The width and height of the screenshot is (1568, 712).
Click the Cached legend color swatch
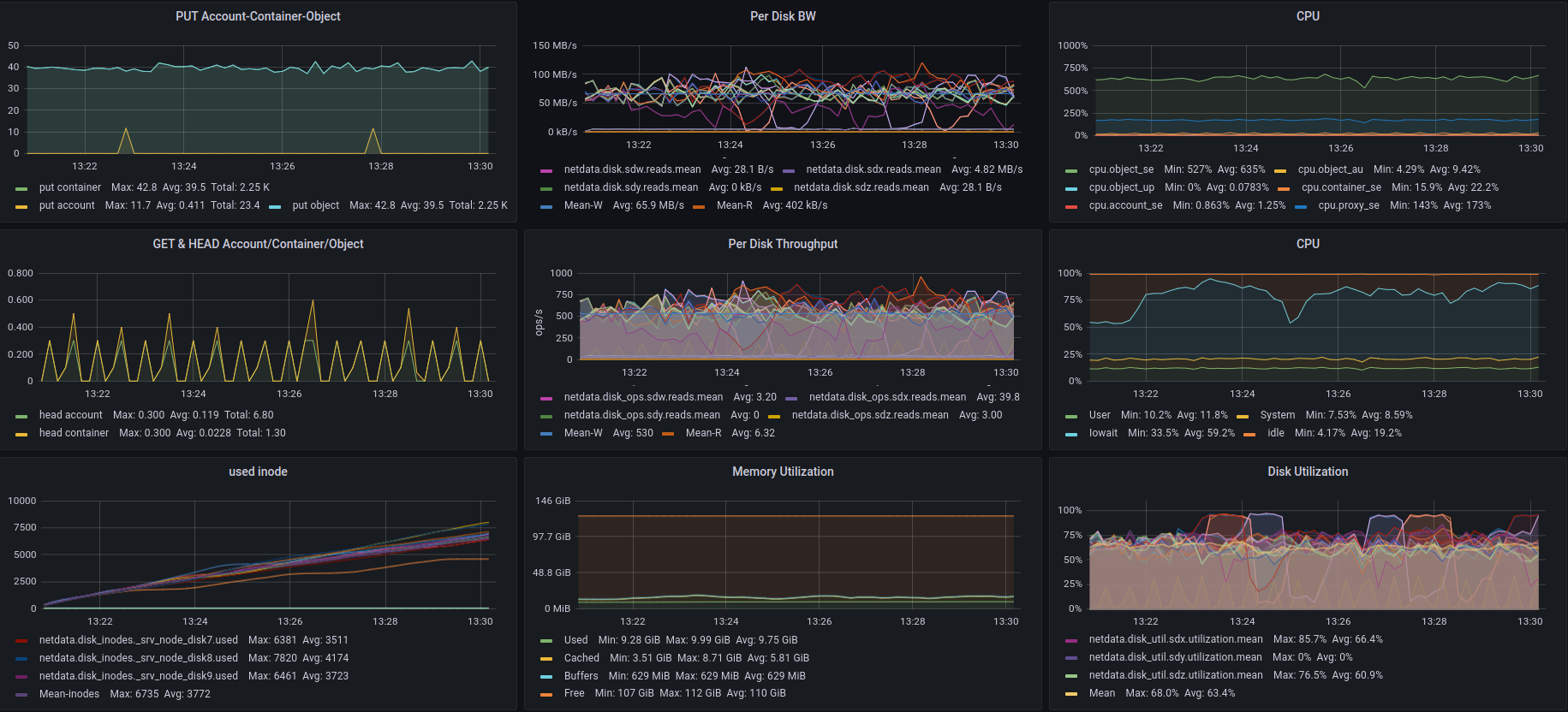coord(546,659)
